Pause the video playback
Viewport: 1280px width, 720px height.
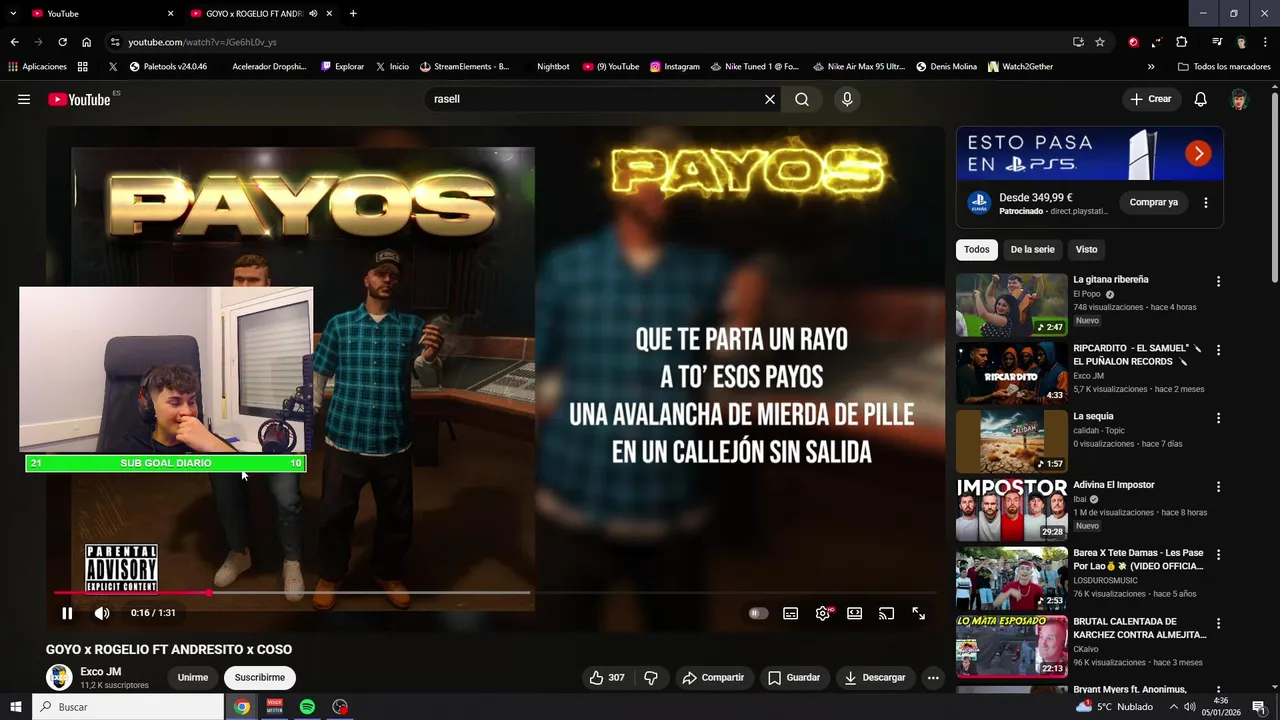coord(67,613)
